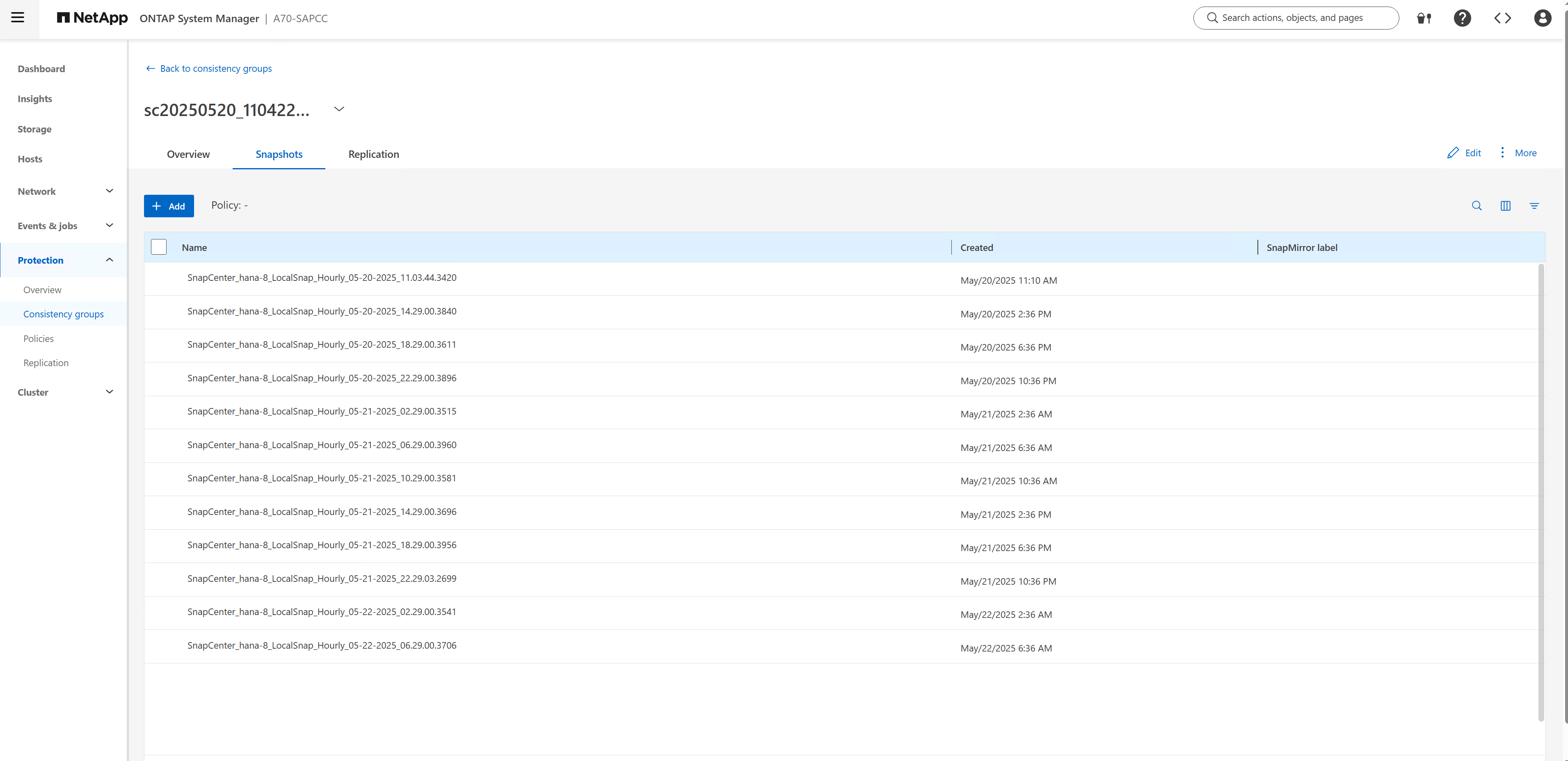Open the hamburger navigation menu
This screenshot has width=1568, height=761.
point(18,18)
